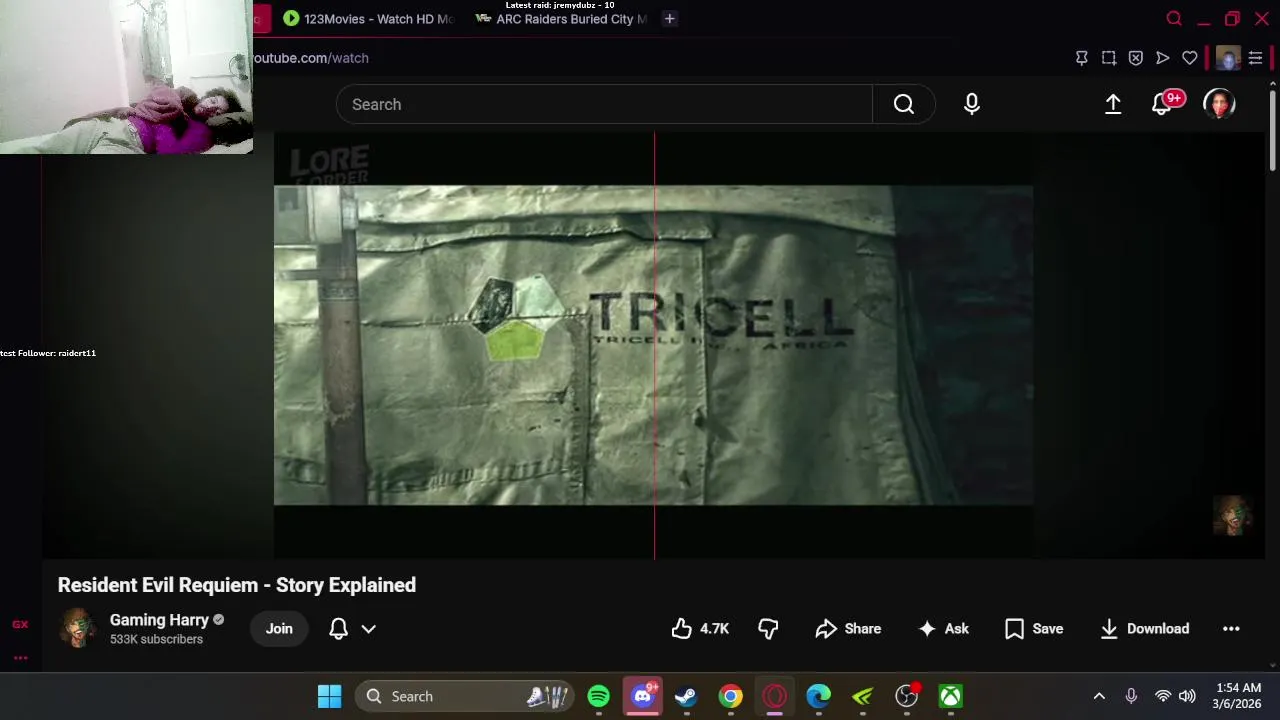Open the Opera browser profile picture
1280x720 pixels.
click(1229, 58)
